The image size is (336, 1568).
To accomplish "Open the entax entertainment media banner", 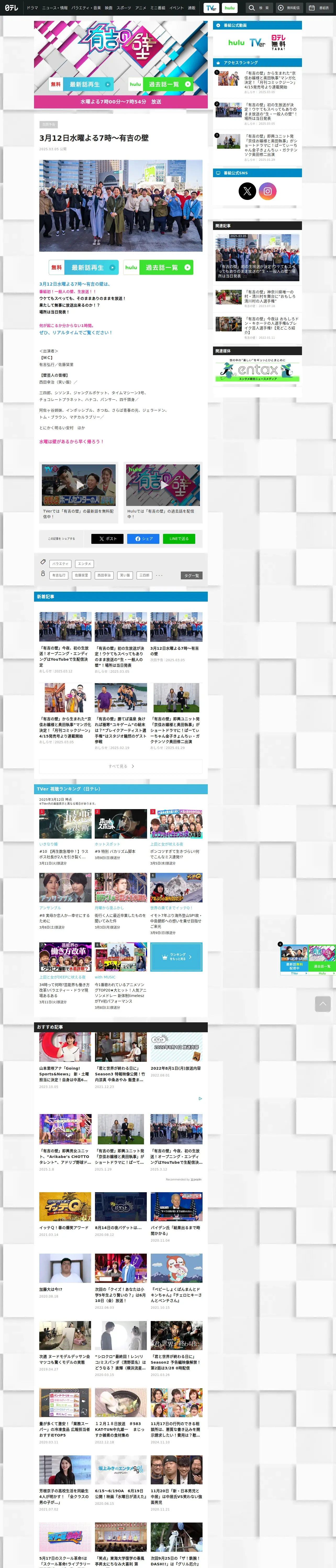I will tap(257, 370).
